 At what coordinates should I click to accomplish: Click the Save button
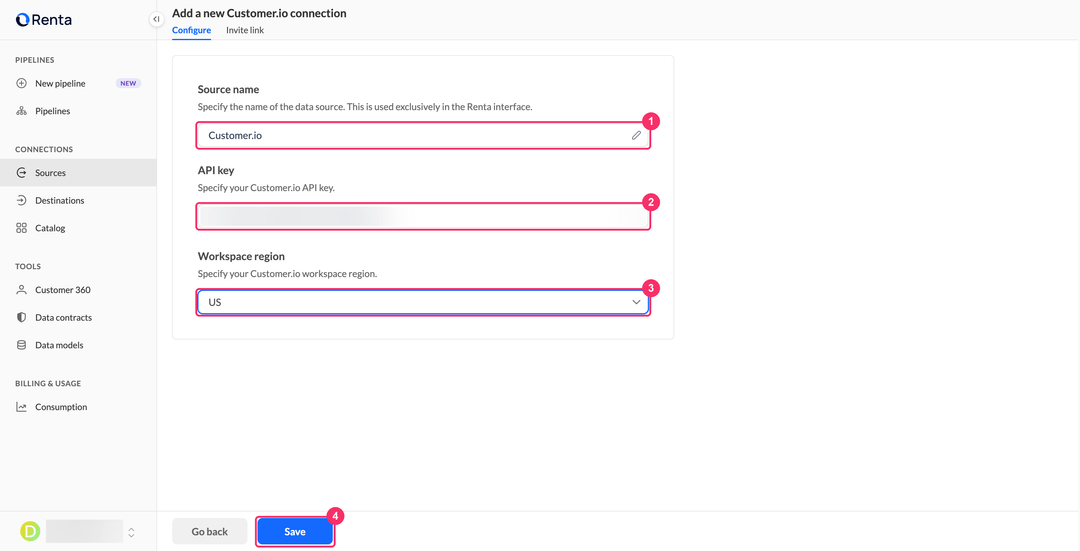[x=295, y=532]
